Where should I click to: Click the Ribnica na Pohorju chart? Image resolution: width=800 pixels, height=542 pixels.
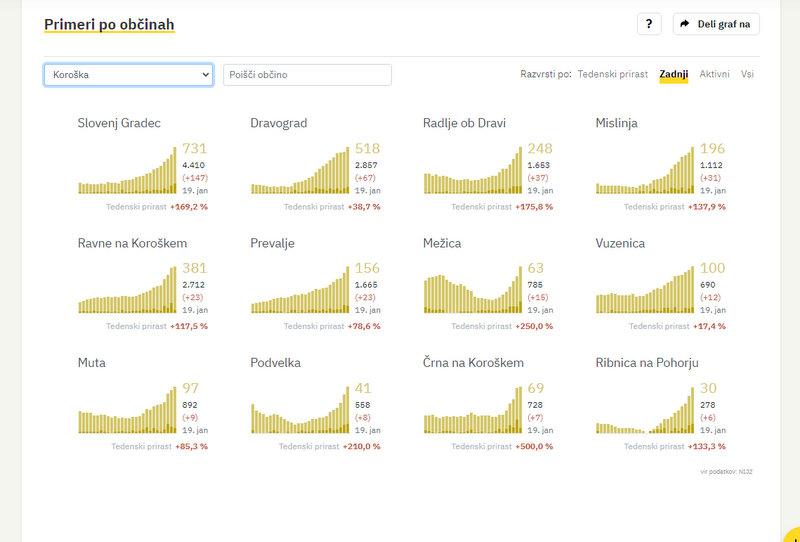point(645,410)
